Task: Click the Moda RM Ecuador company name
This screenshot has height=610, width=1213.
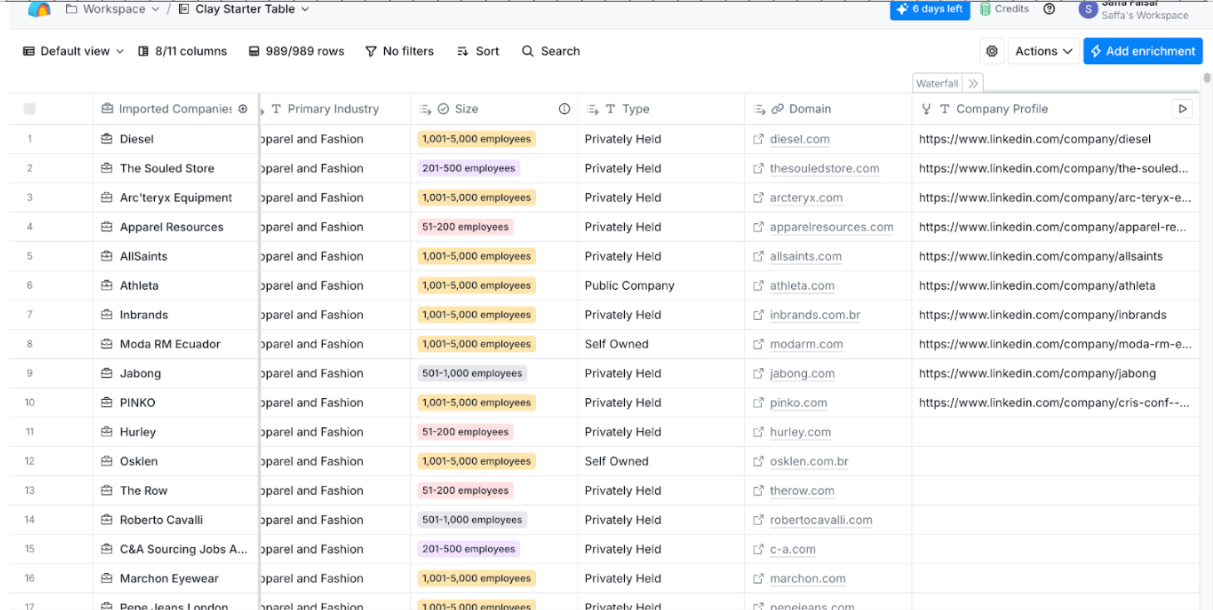Action: pyautogui.click(x=170, y=344)
